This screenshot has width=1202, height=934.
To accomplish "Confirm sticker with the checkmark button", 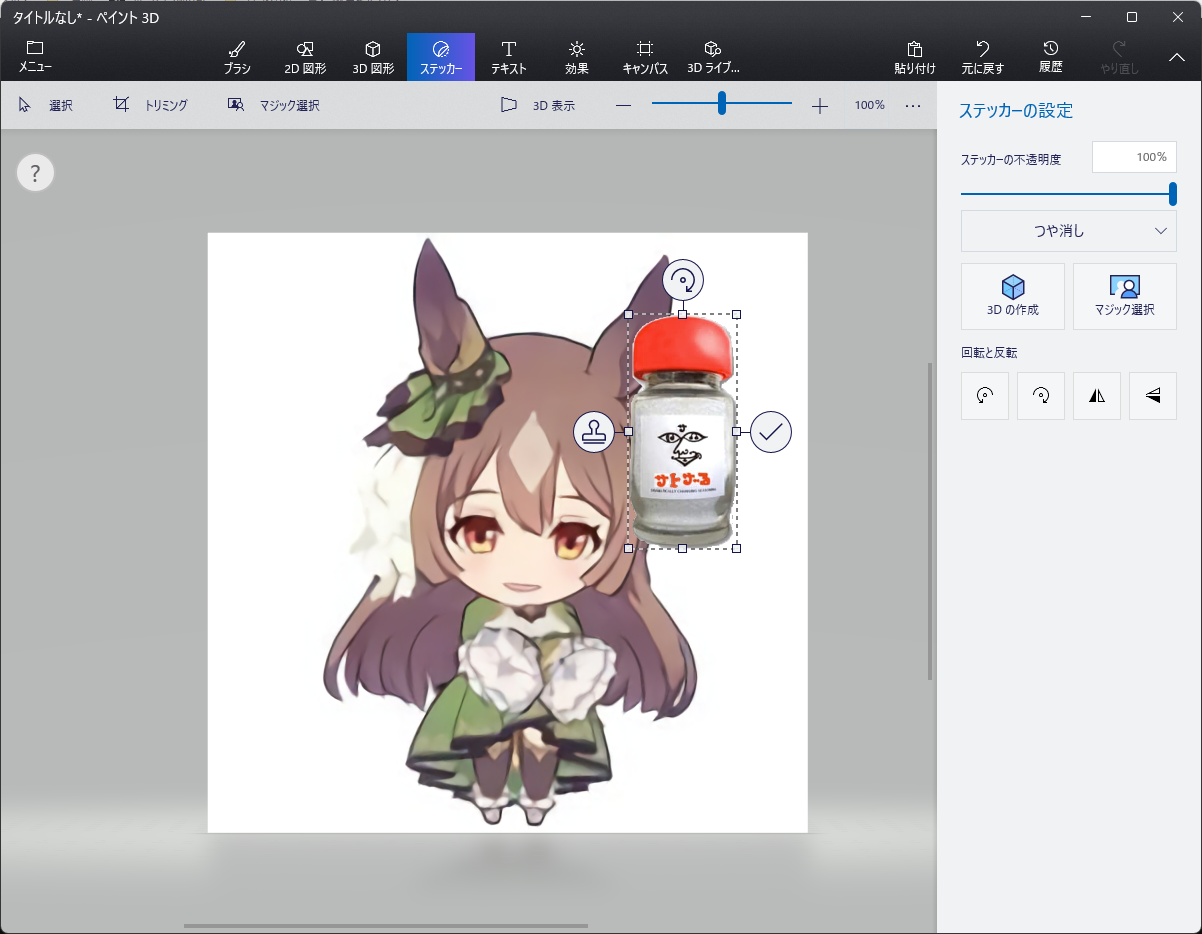I will tap(771, 432).
